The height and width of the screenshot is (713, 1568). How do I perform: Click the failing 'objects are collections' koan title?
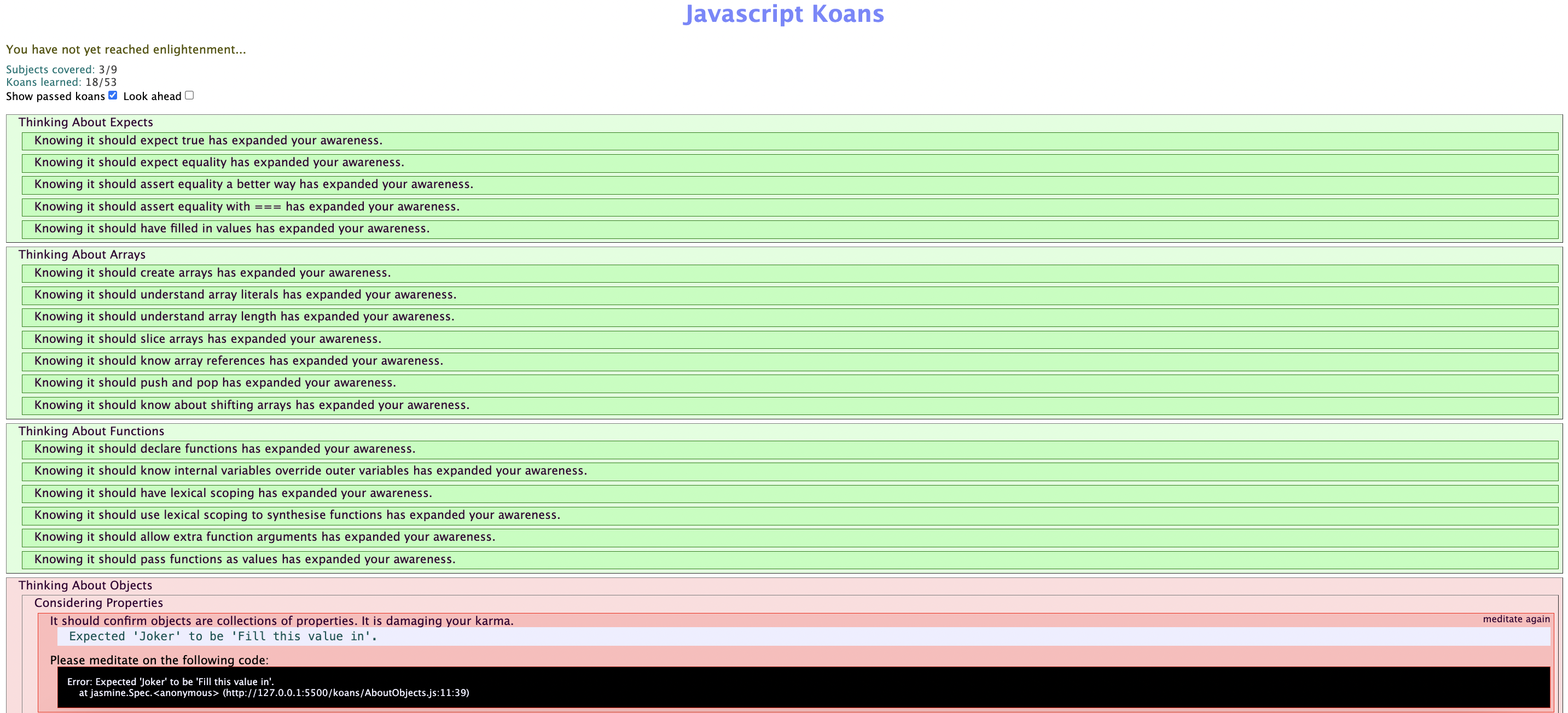click(281, 621)
